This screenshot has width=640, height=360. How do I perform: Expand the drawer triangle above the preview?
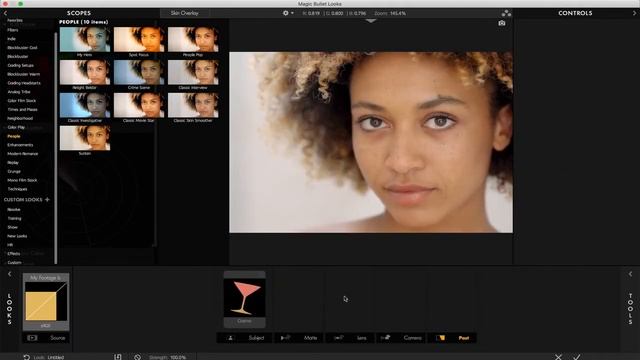(x=371, y=21)
